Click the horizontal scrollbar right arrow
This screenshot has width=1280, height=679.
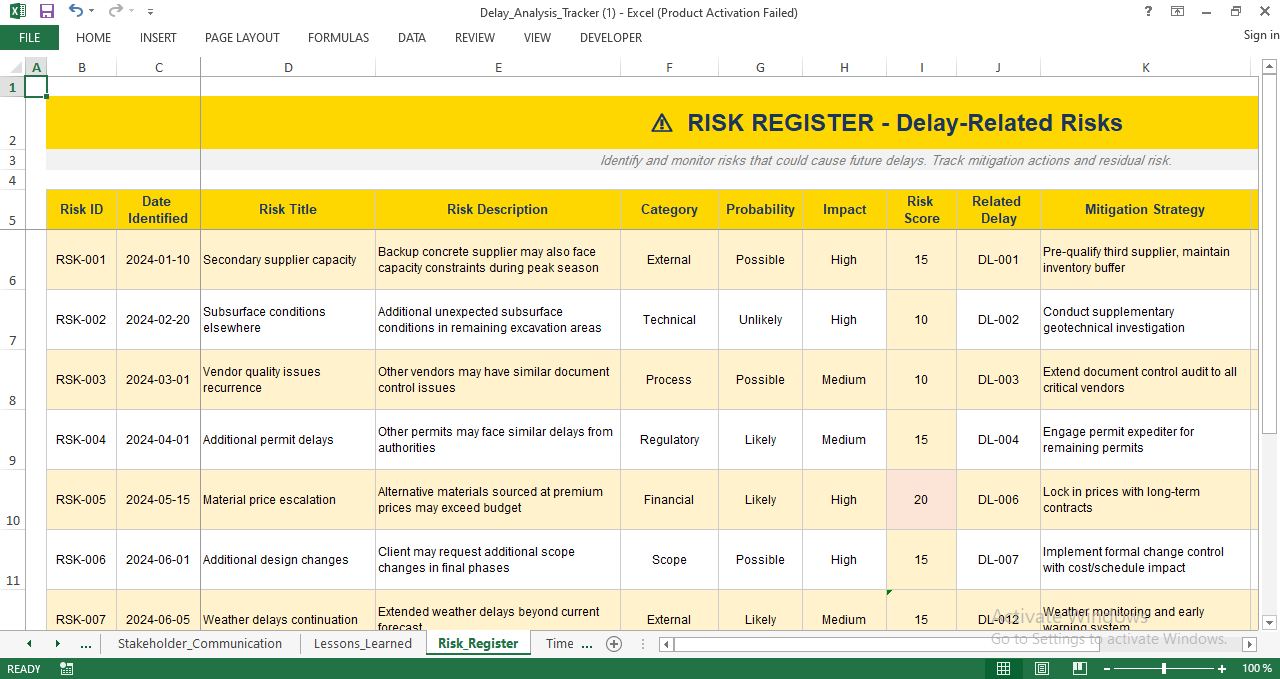pos(1251,644)
